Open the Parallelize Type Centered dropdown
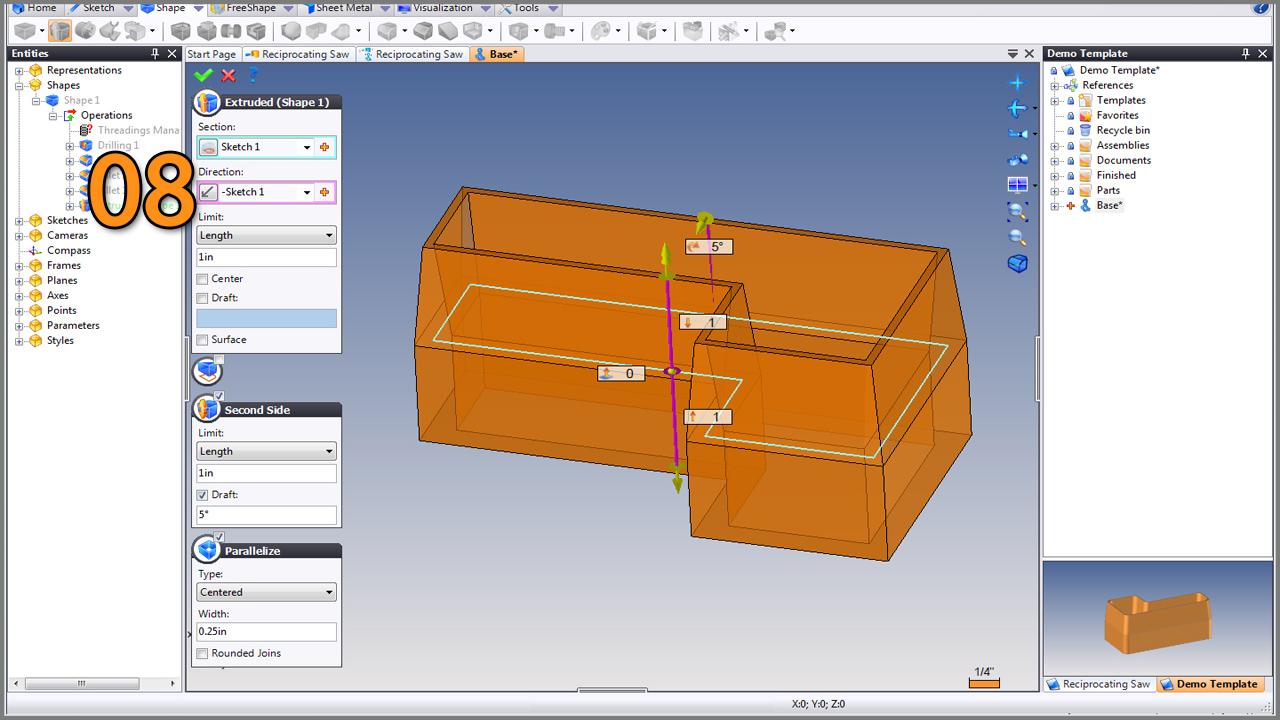1280x720 pixels. tap(266, 592)
